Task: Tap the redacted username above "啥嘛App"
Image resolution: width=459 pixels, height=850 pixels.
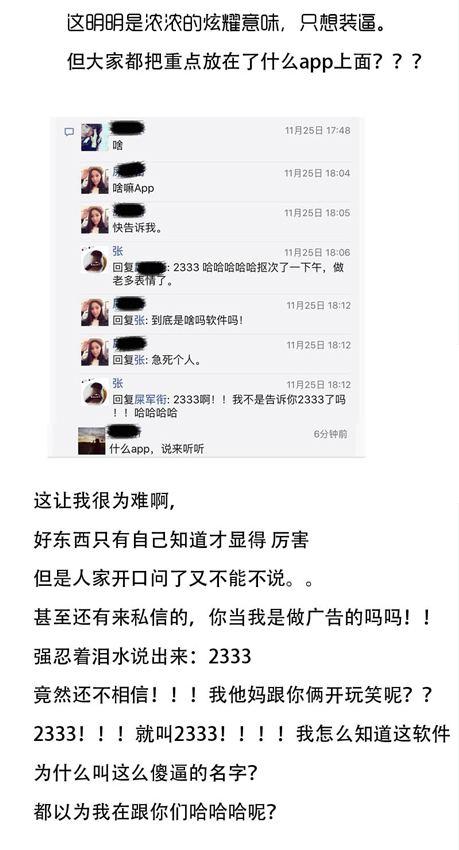Action: tap(130, 171)
